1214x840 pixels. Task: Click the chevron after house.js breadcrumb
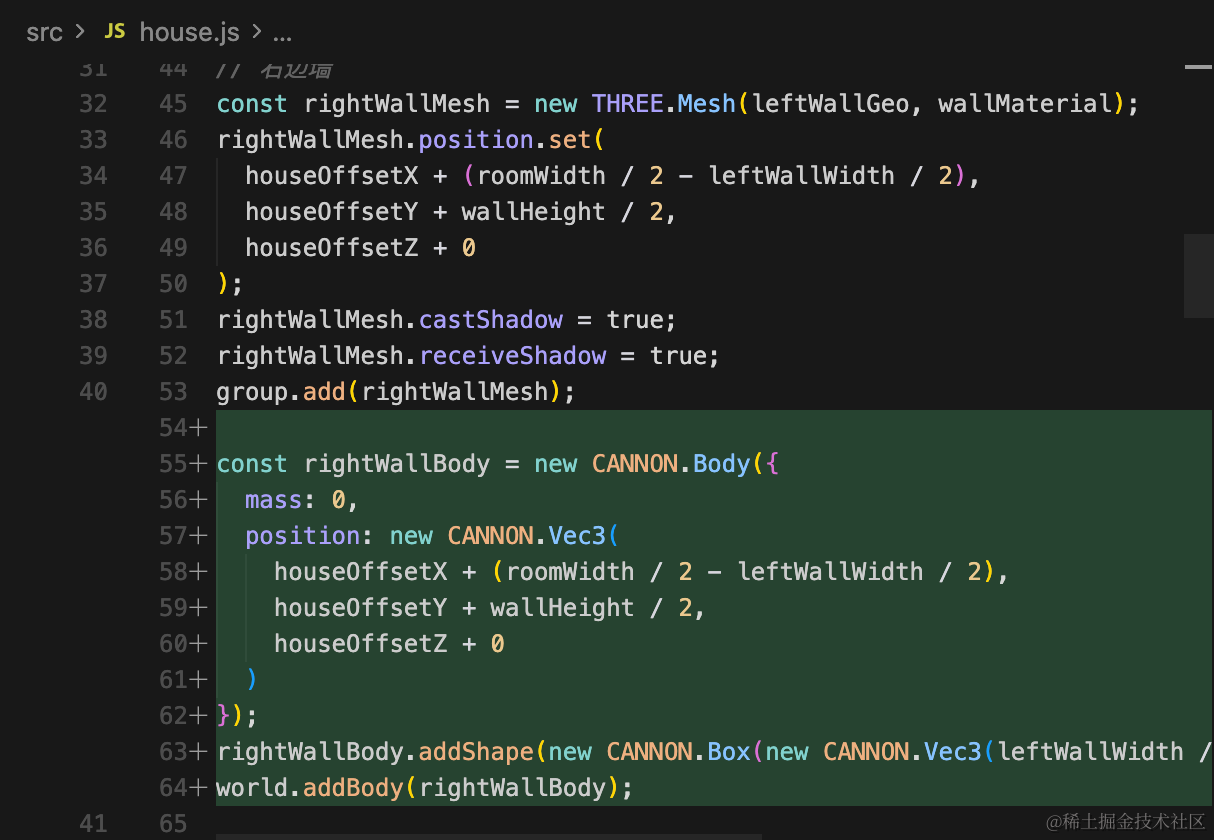click(256, 32)
